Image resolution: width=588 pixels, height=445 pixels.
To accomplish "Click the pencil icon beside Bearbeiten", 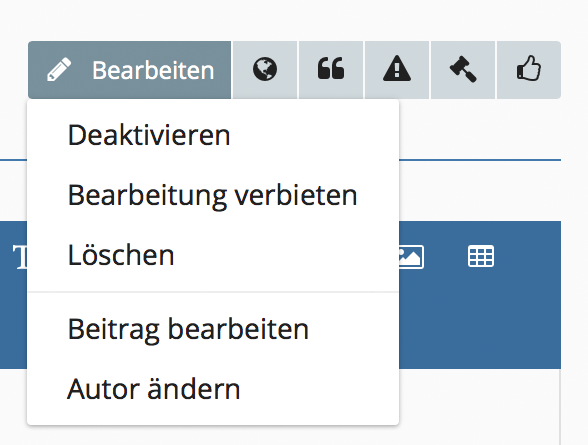I will [59, 69].
